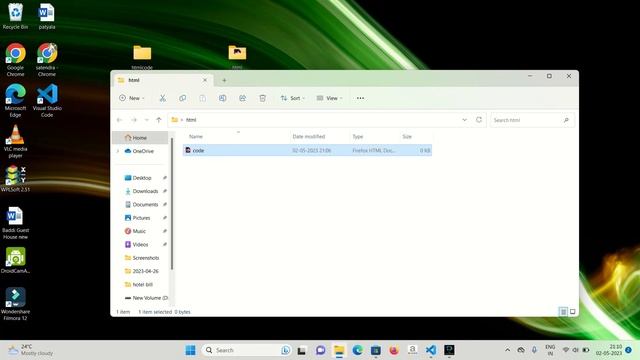Open the weather widget on taskbar

(31, 350)
